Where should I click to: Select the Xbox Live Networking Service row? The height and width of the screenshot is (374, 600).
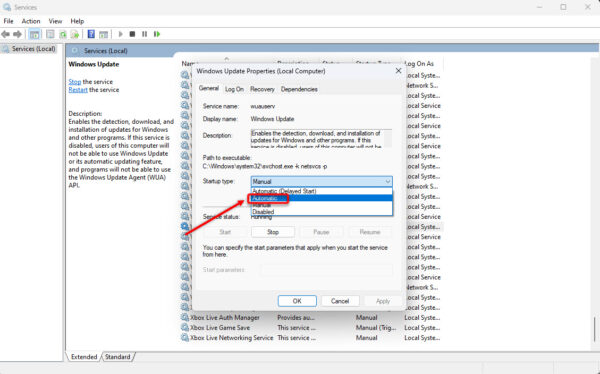coord(312,338)
